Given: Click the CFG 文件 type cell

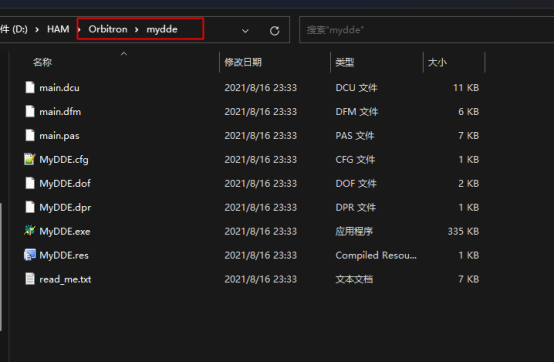Looking at the screenshot, I should click(355, 160).
